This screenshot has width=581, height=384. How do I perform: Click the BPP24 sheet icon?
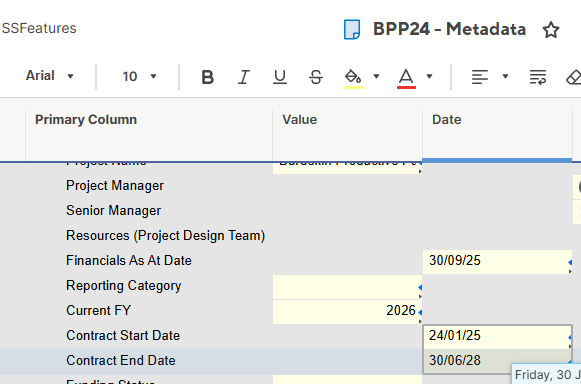352,30
